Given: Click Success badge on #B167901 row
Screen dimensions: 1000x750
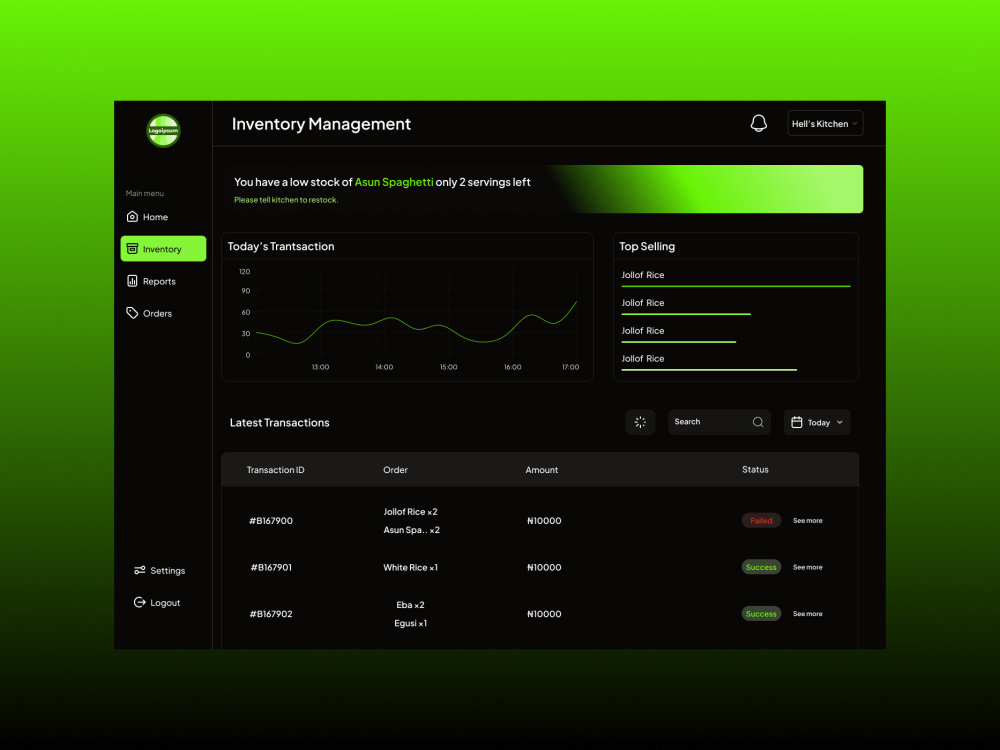Looking at the screenshot, I should coord(761,567).
